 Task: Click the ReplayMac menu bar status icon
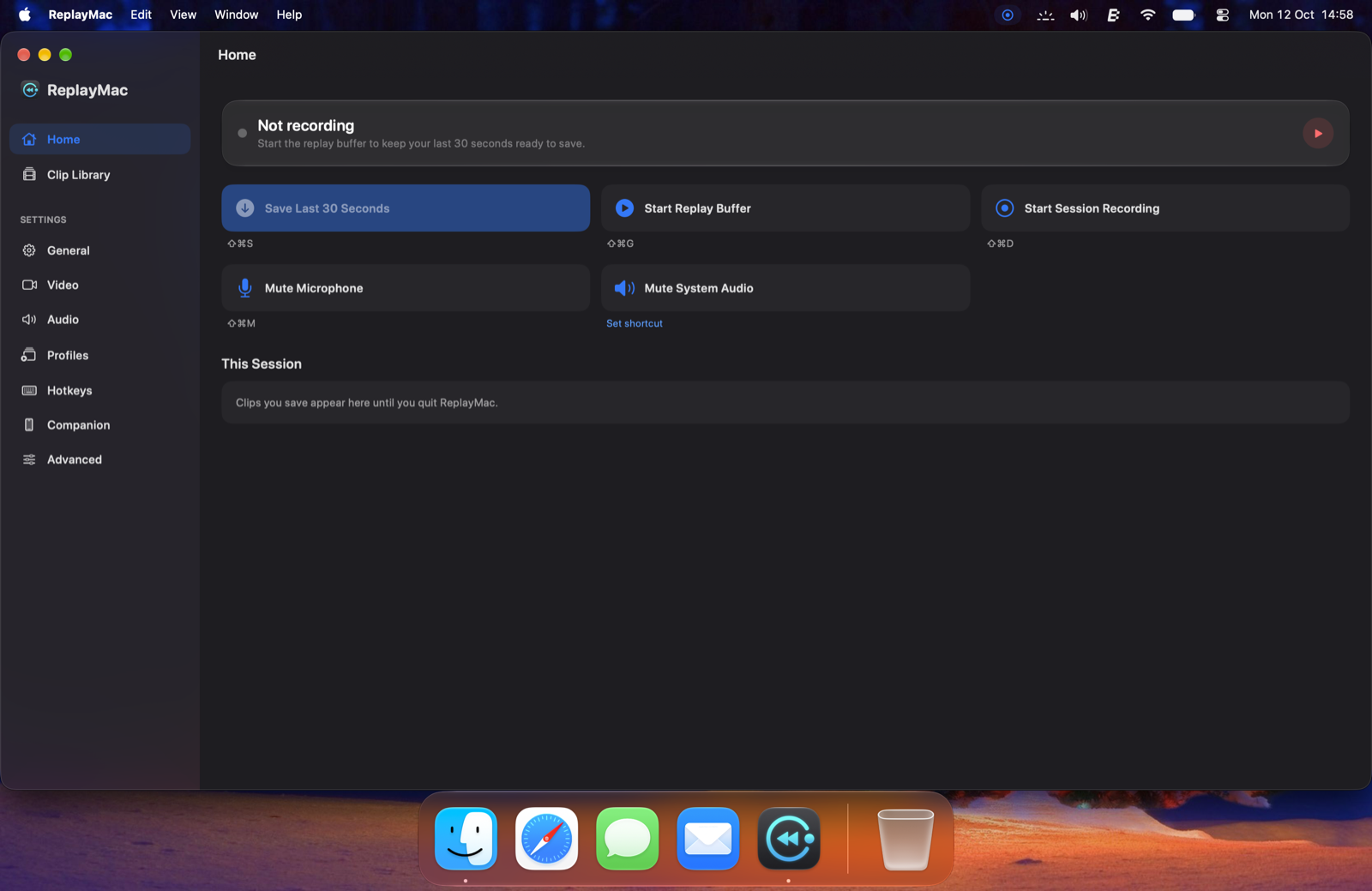pyautogui.click(x=1008, y=15)
